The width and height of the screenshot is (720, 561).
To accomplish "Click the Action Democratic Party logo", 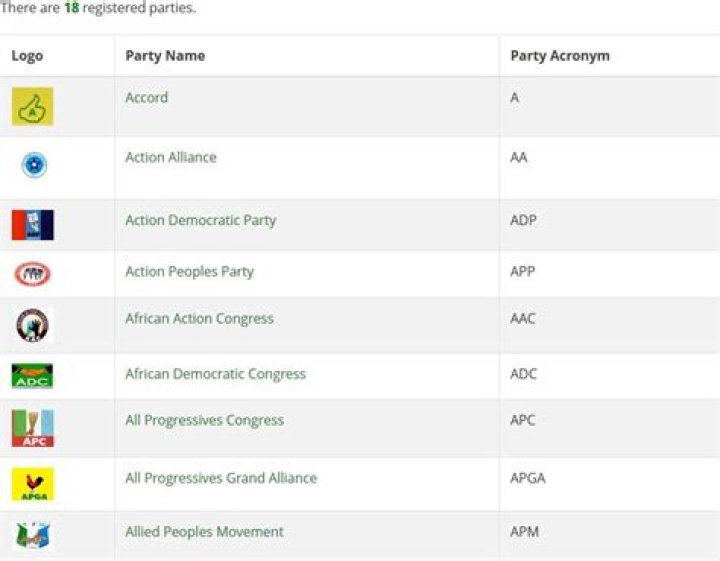I will (32, 225).
